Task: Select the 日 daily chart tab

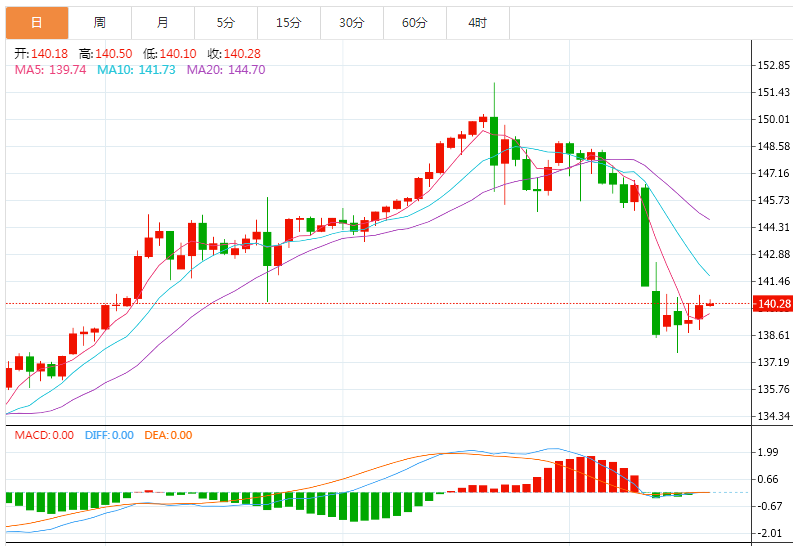Action: pos(37,23)
